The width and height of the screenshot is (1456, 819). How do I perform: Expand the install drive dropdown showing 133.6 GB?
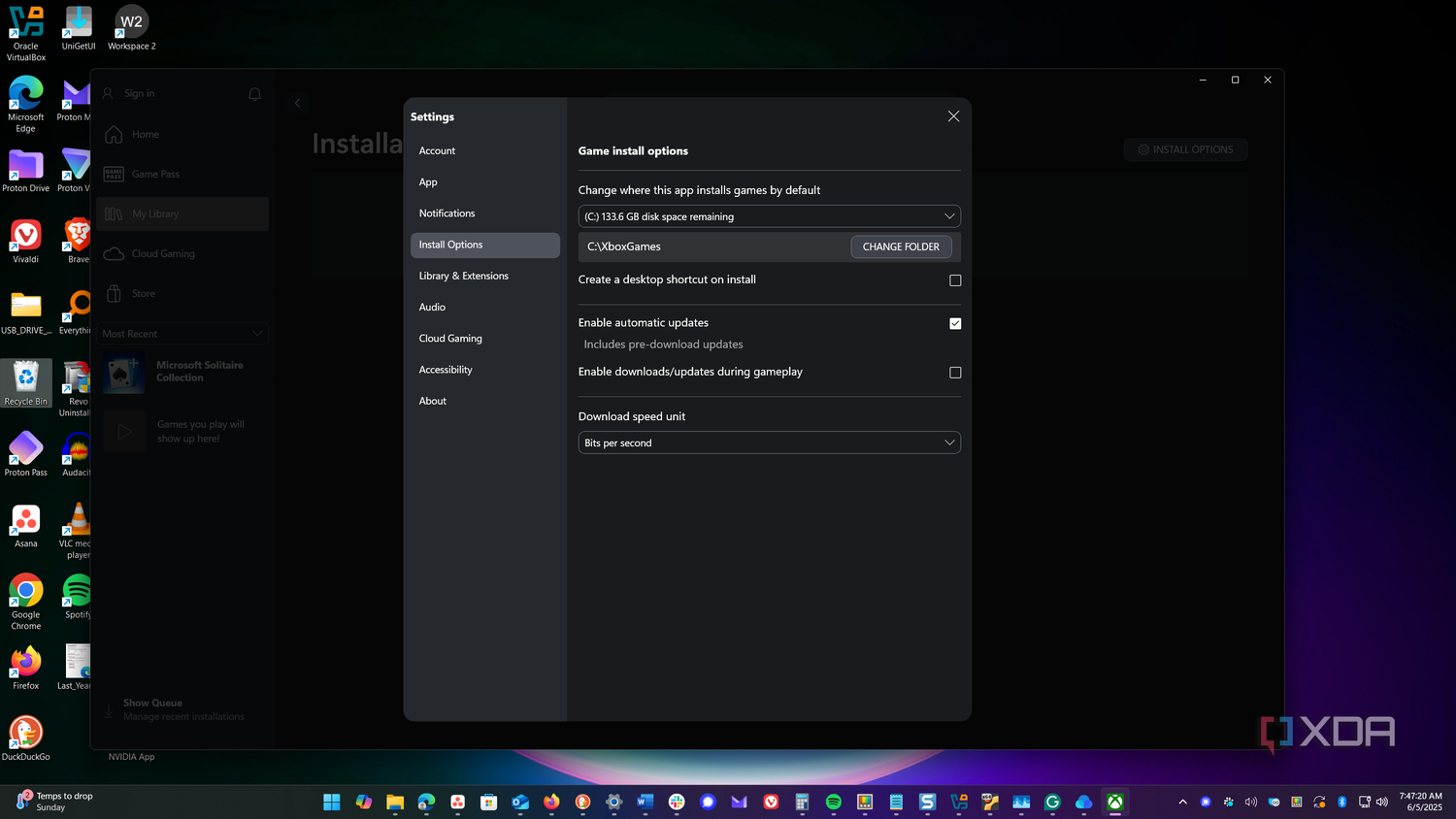[x=769, y=216]
